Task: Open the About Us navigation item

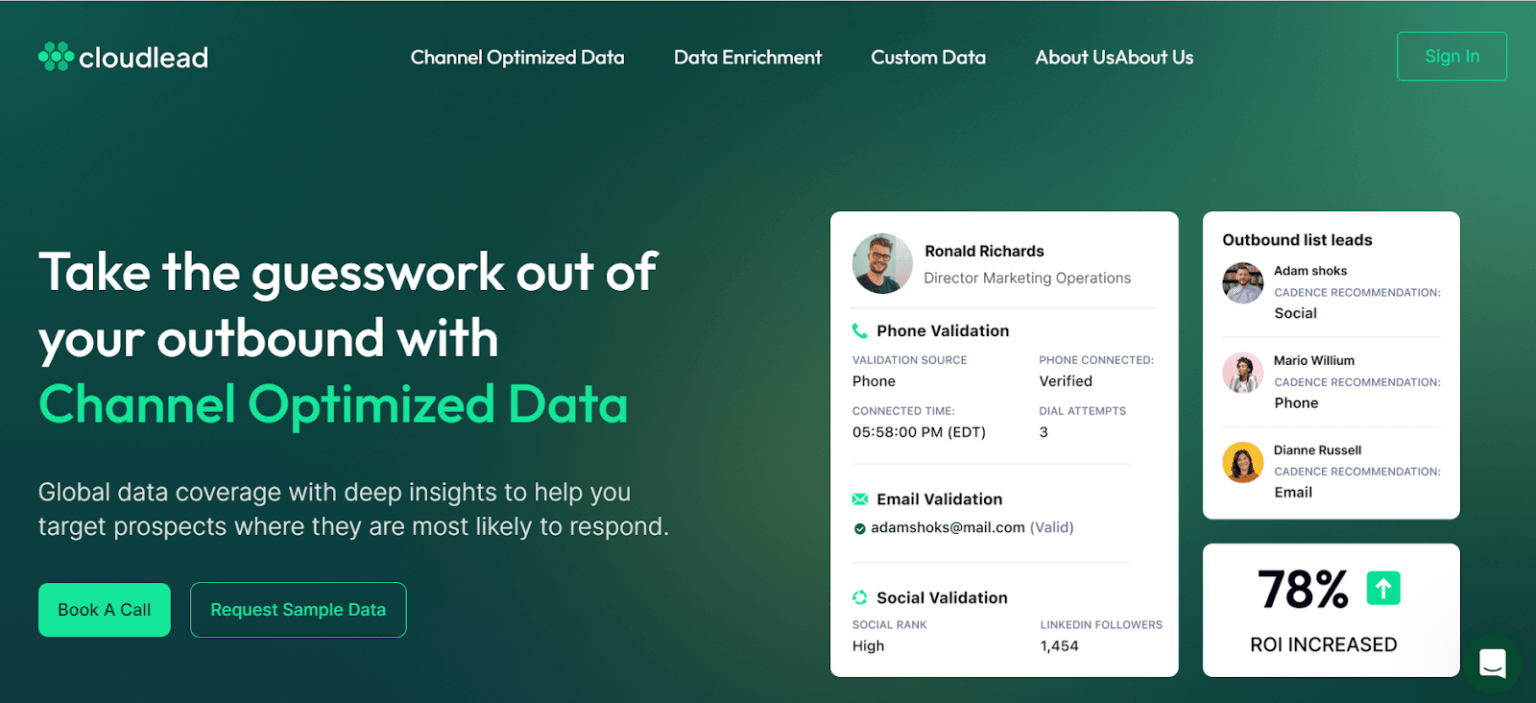Action: pos(1114,57)
